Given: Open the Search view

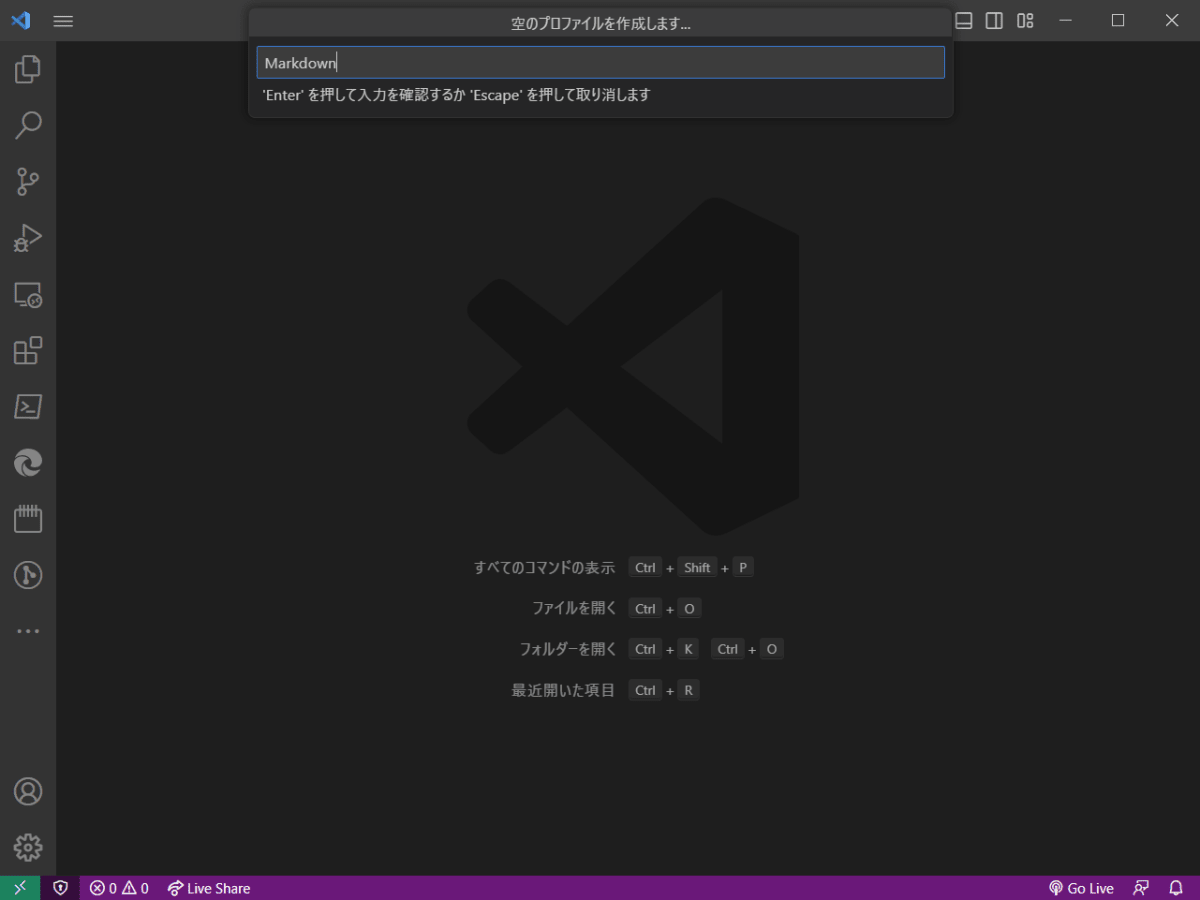Looking at the screenshot, I should 28,125.
